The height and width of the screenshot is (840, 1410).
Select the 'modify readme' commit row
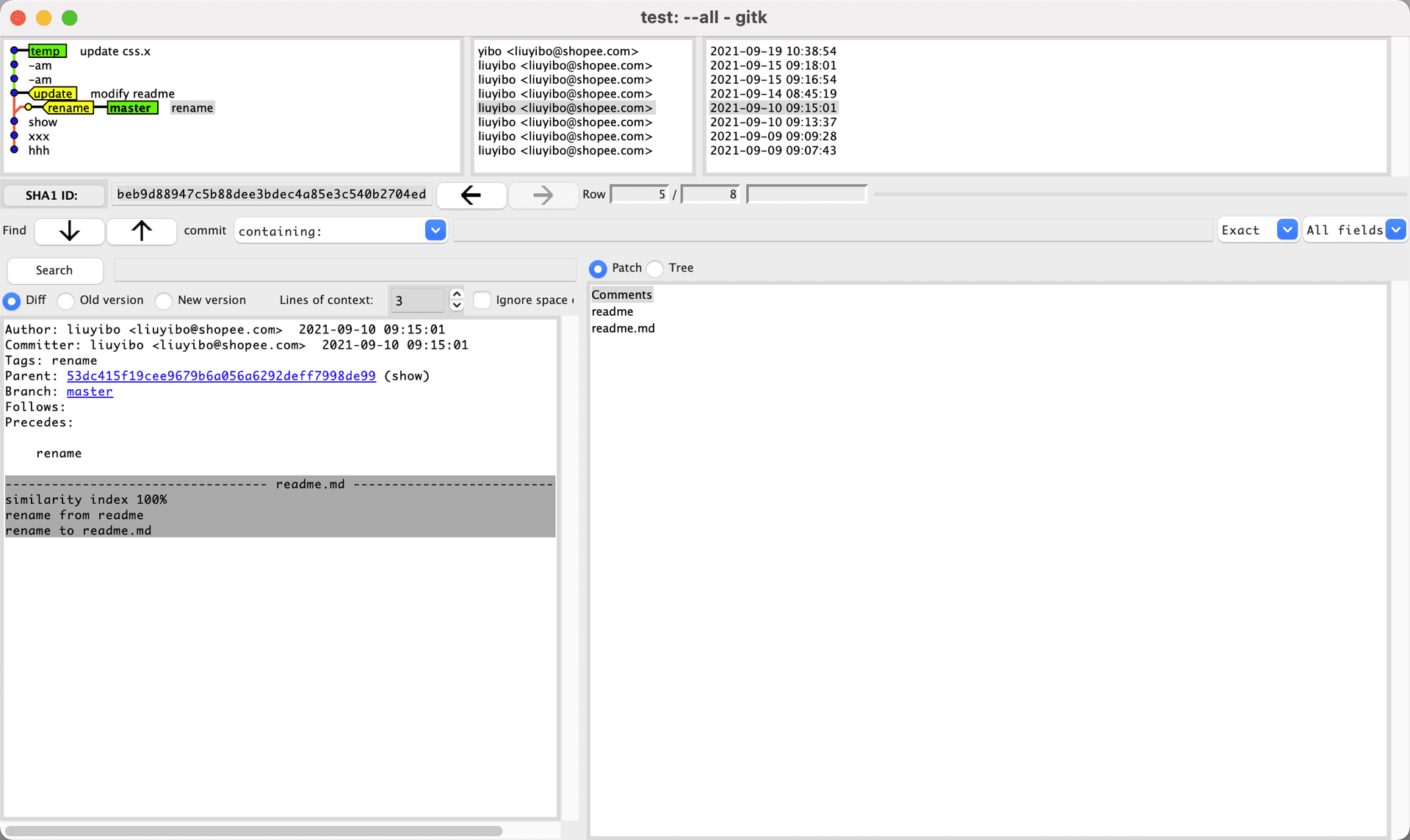coord(132,94)
